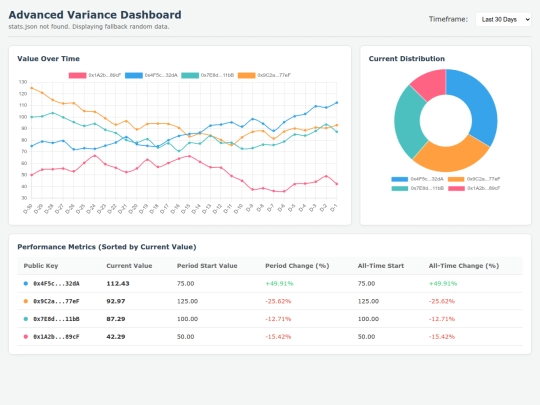
Task: Click the current value 87.29
Action: (x=116, y=319)
